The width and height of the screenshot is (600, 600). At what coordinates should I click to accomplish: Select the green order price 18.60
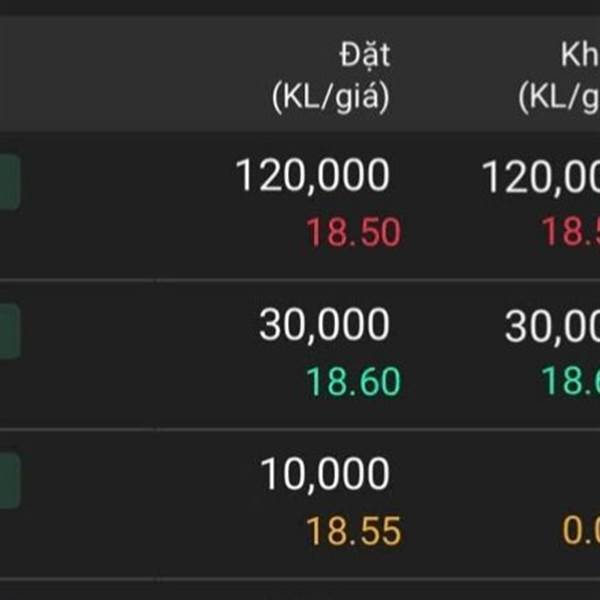tap(353, 382)
